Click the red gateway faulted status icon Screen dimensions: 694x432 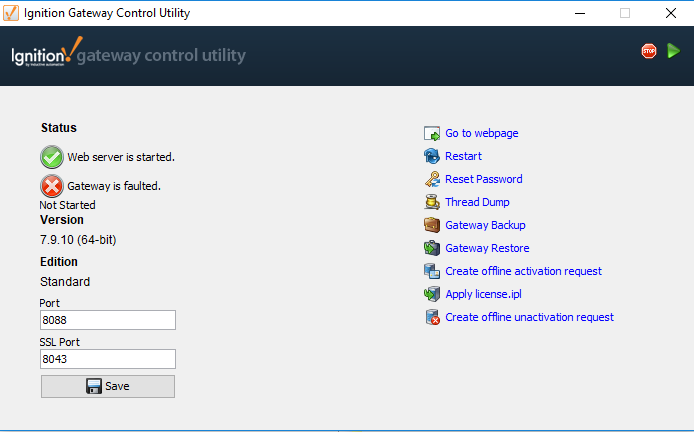point(52,186)
